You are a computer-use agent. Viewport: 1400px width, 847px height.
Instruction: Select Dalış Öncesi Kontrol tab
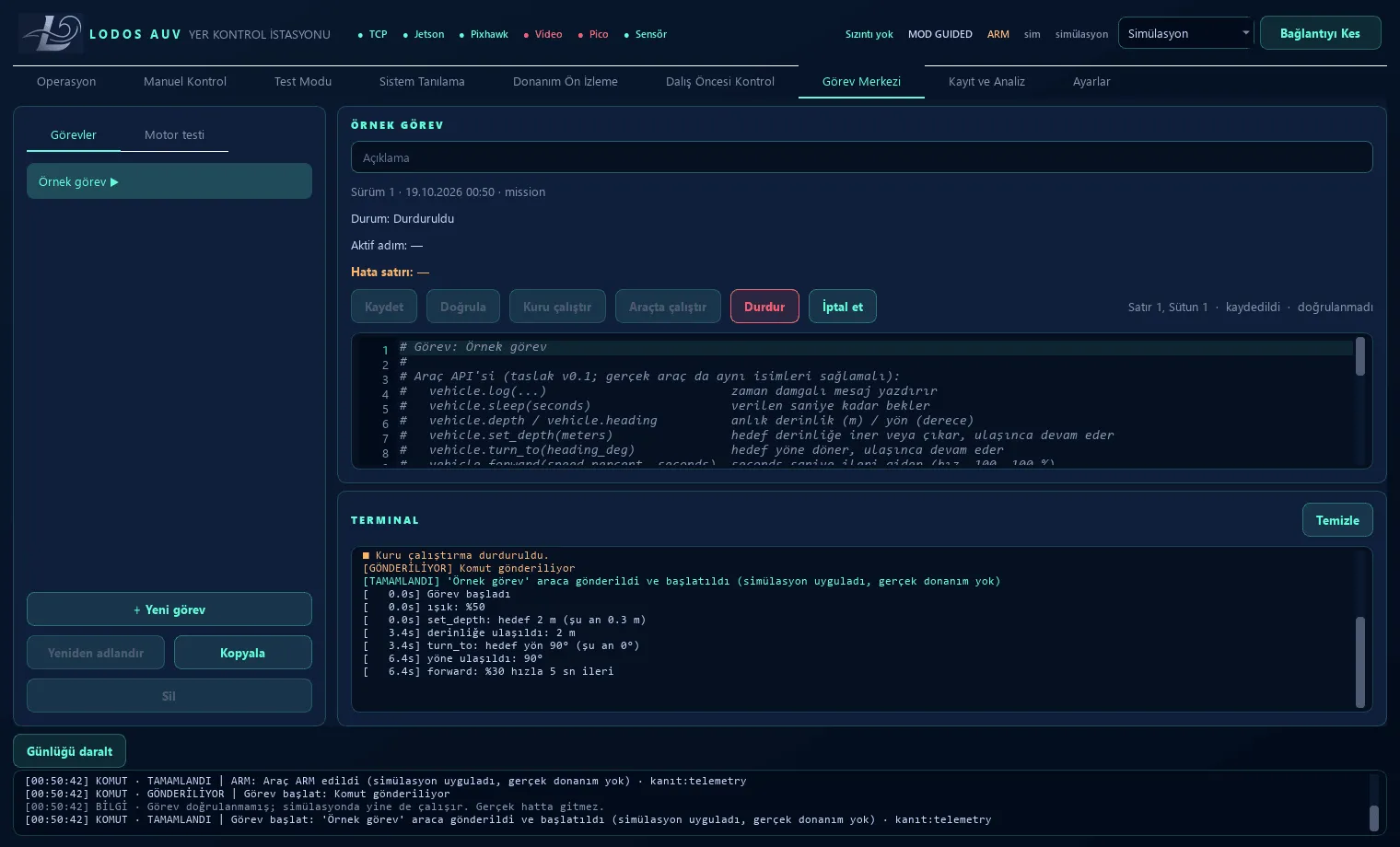tap(720, 81)
